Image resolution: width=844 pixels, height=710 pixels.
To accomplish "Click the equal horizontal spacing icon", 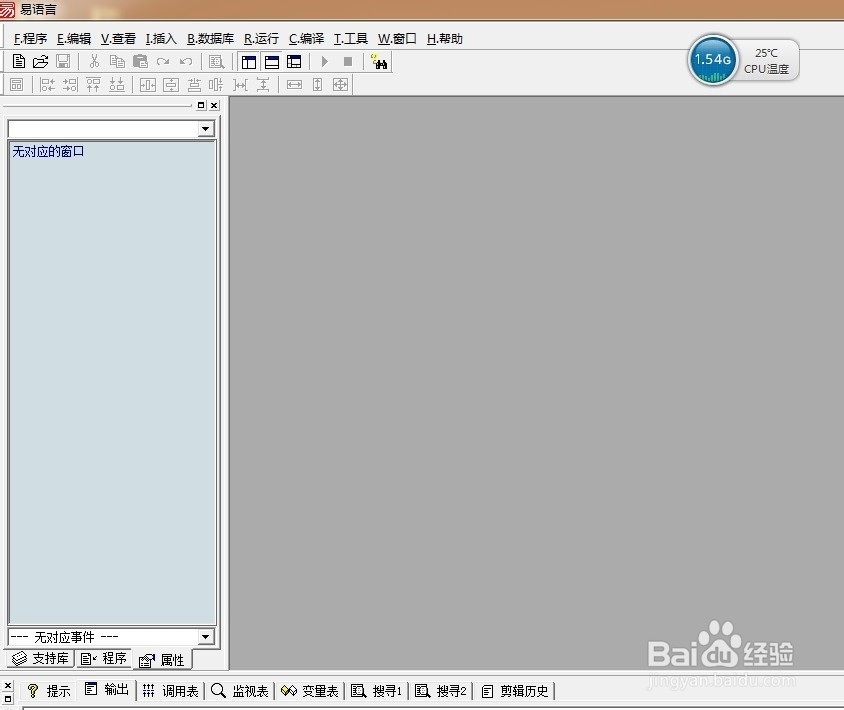I will [240, 85].
